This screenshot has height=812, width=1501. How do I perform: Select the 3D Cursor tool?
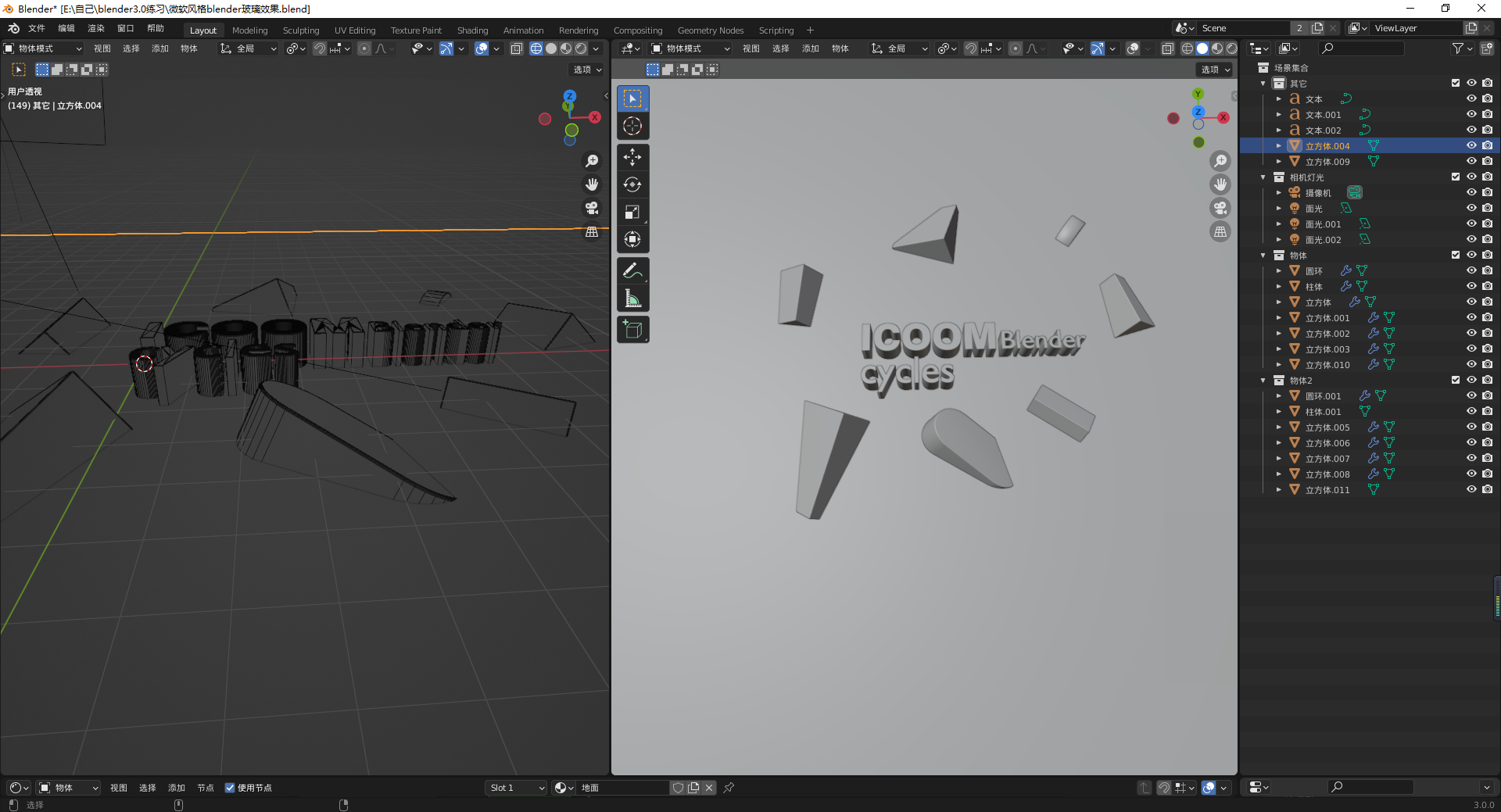pos(632,126)
